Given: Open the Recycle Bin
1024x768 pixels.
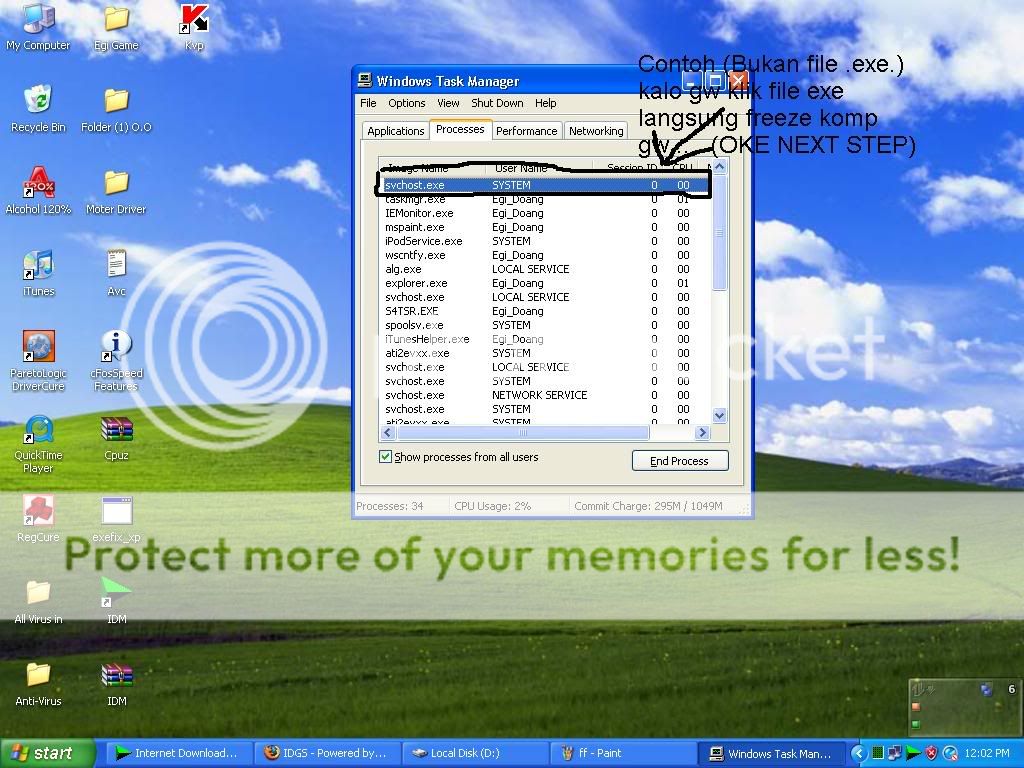Looking at the screenshot, I should [x=38, y=108].
